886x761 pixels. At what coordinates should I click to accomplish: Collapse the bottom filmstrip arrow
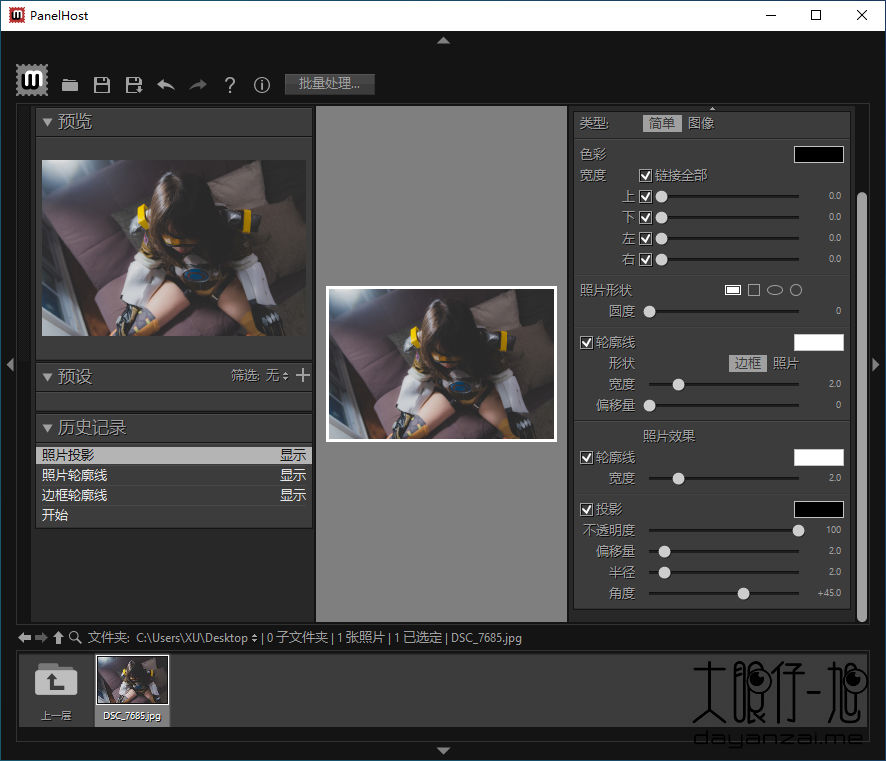pyautogui.click(x=444, y=751)
